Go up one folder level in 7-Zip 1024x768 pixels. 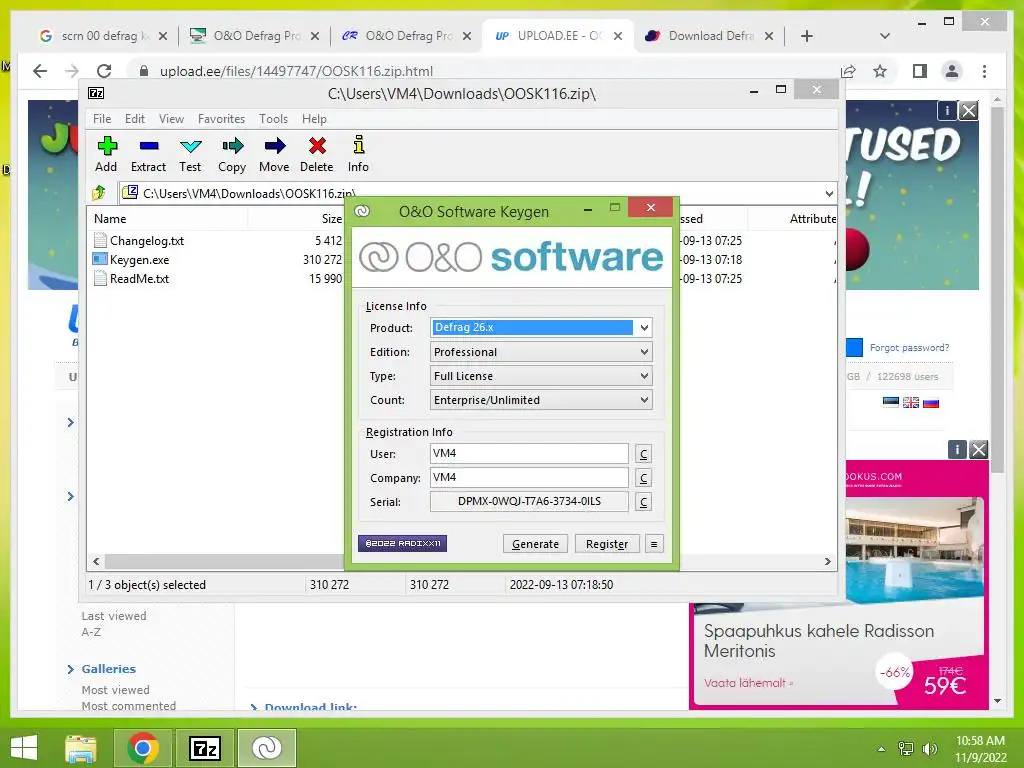click(99, 193)
